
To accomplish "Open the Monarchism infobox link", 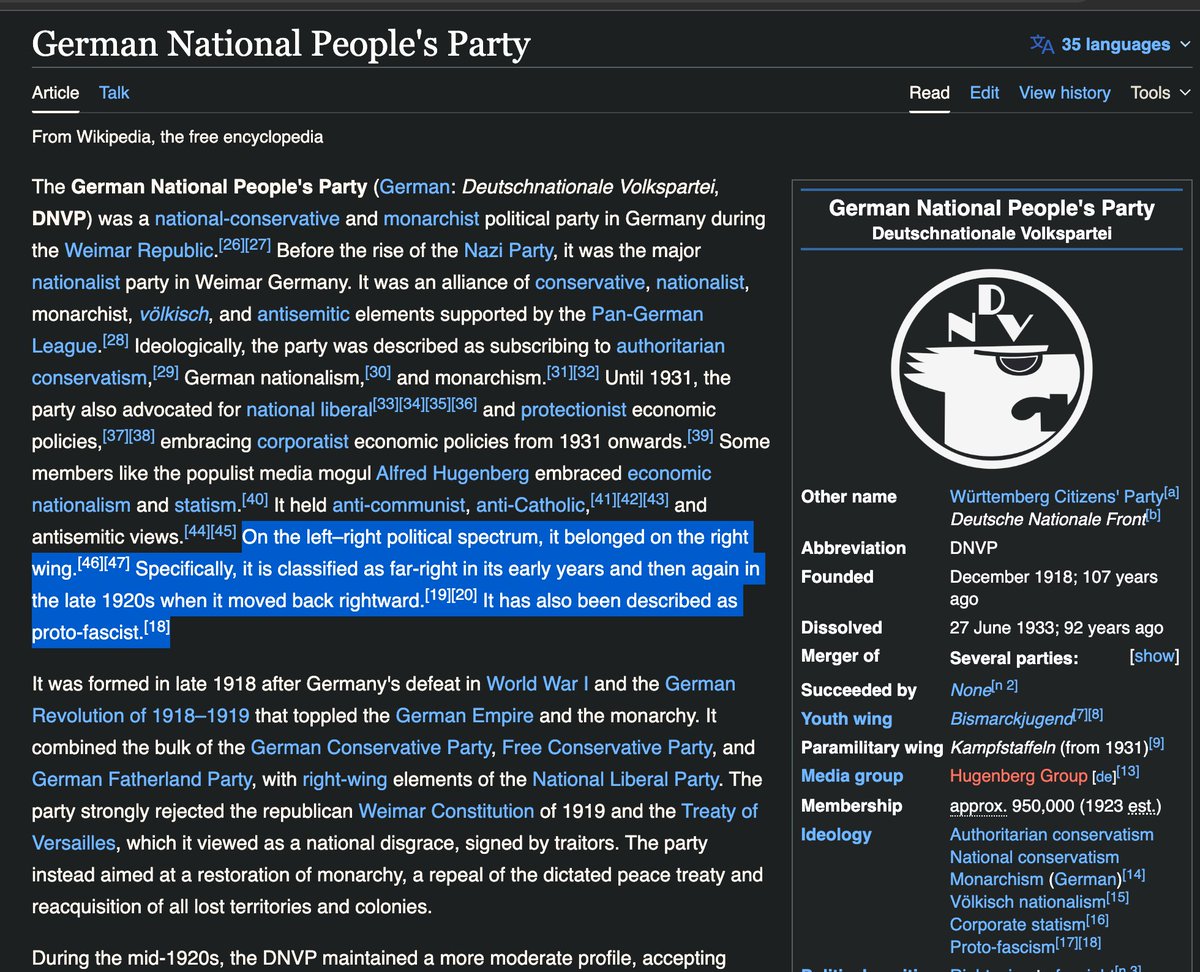I will (x=996, y=880).
